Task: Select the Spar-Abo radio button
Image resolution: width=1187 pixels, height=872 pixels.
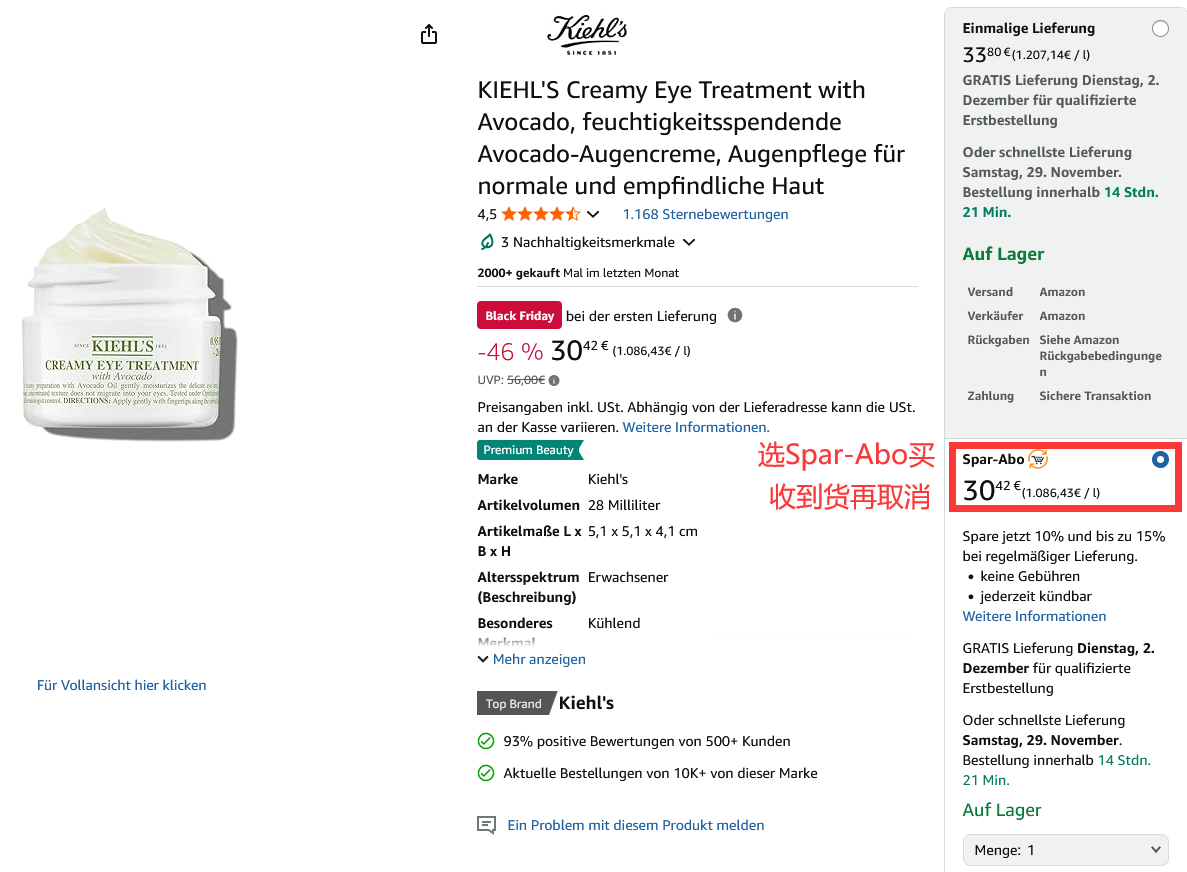Action: click(1160, 460)
